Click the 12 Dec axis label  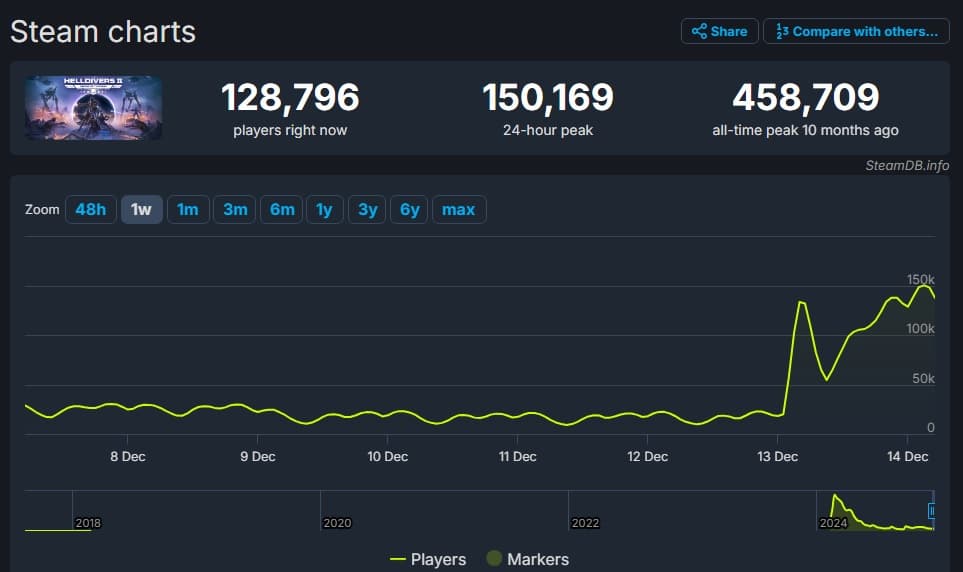[647, 456]
